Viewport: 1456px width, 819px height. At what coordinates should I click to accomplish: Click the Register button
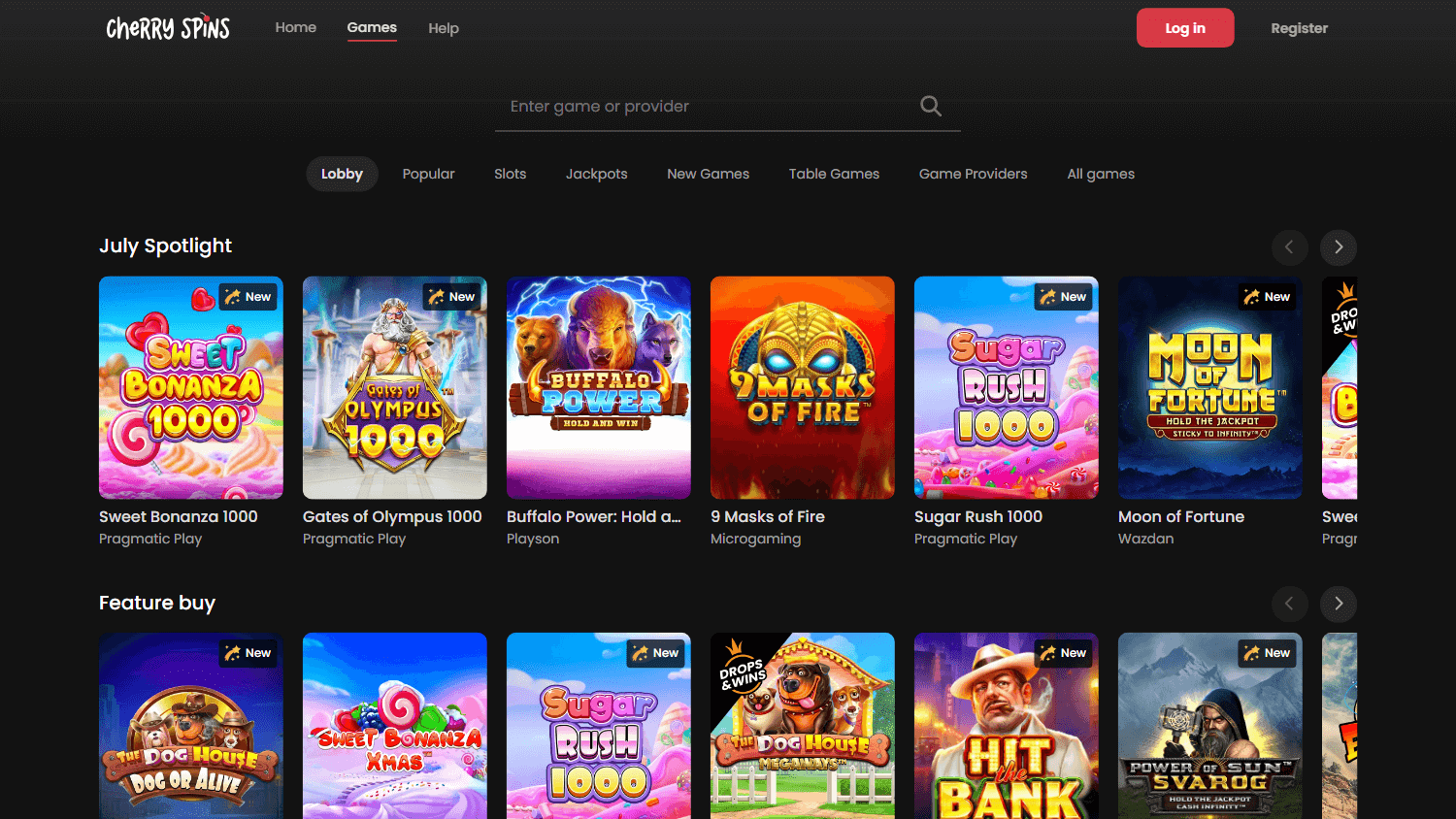click(1300, 28)
